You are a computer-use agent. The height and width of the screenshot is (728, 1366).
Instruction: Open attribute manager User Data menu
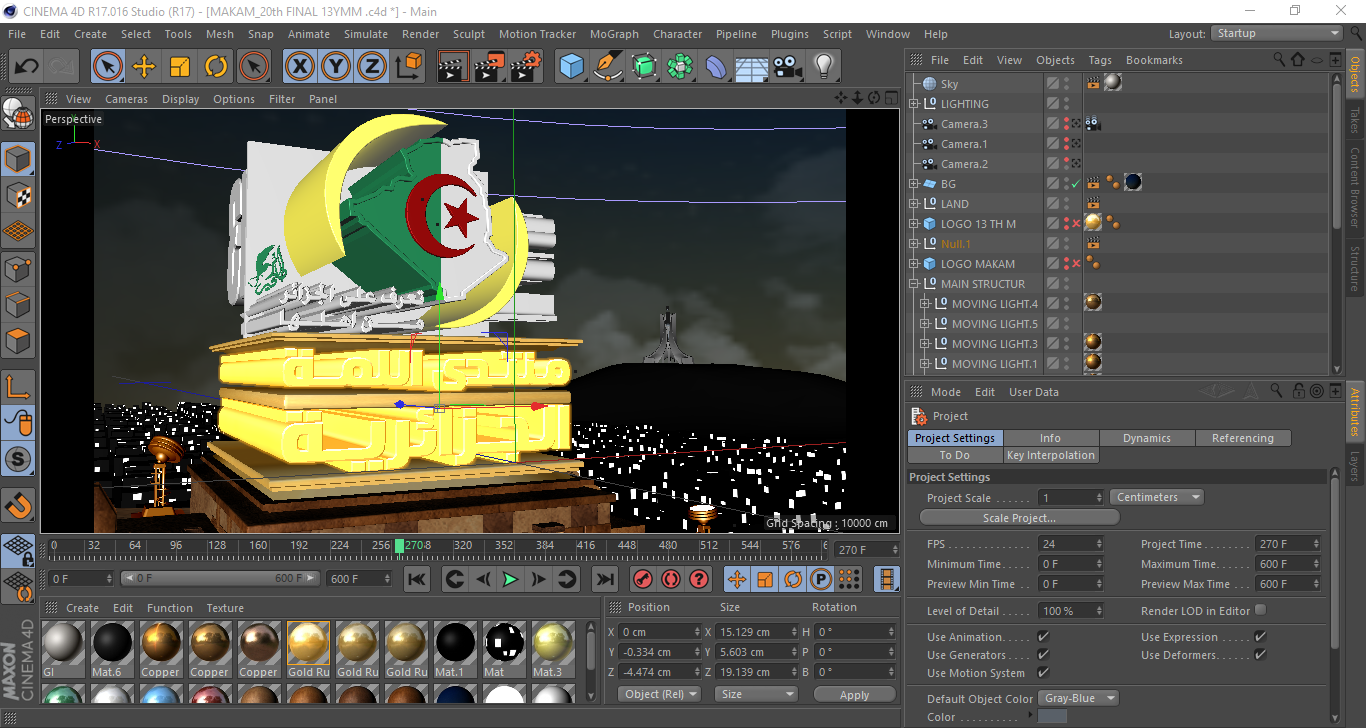click(x=1033, y=392)
